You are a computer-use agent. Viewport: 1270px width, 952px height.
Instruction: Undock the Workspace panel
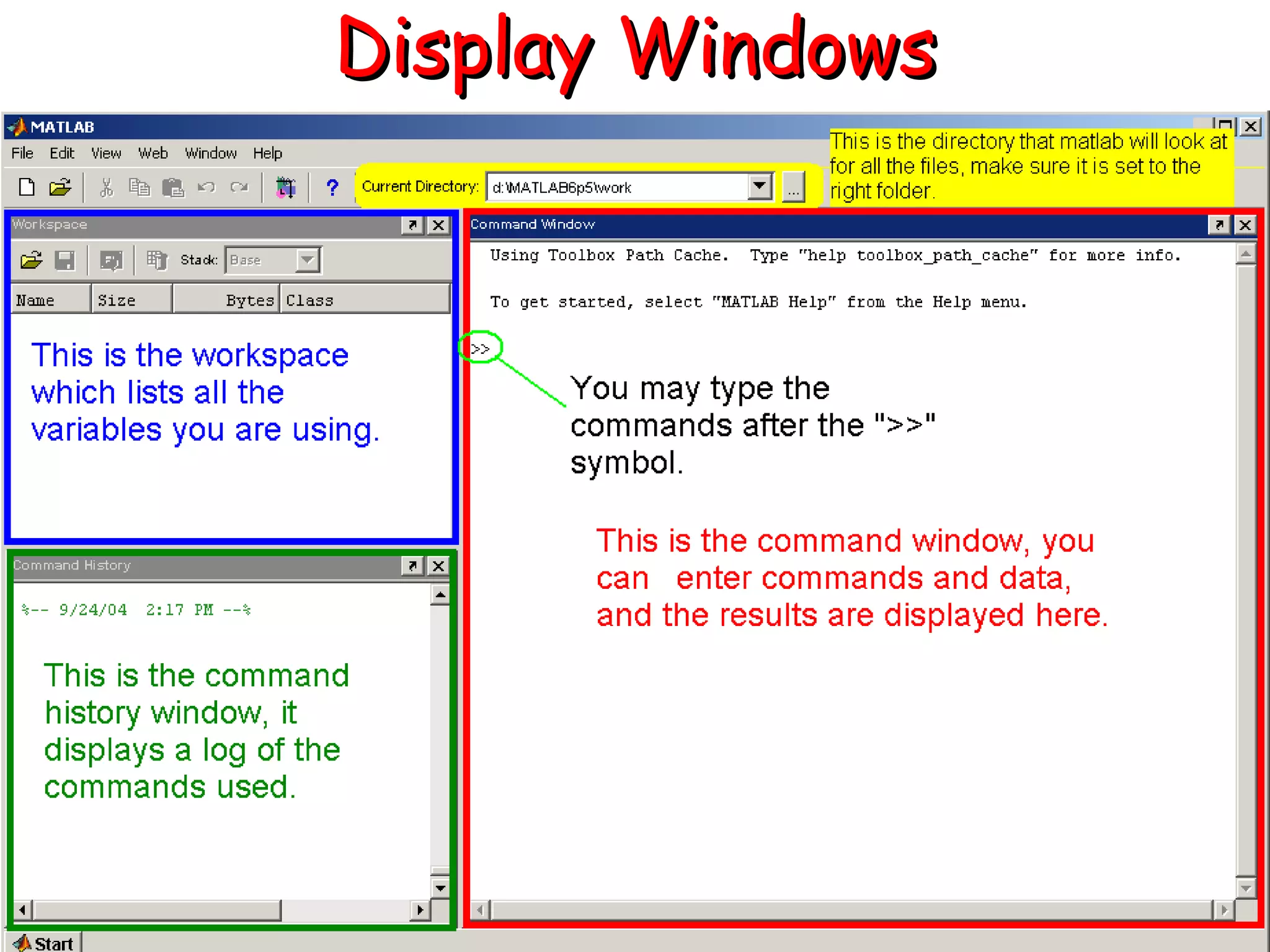(412, 225)
